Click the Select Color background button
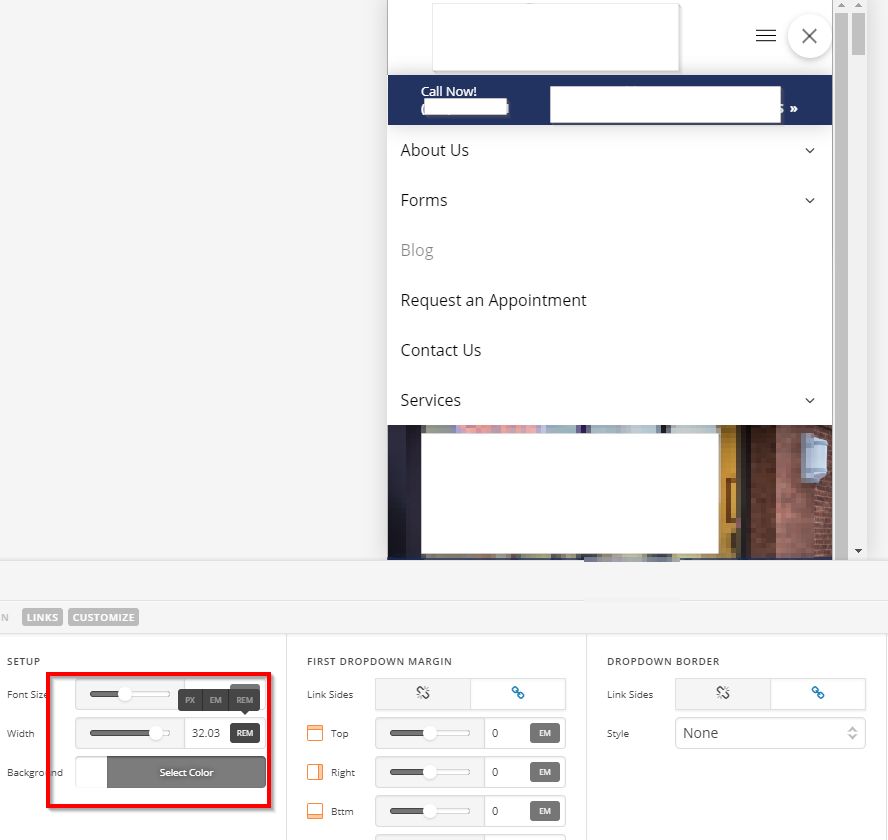 tap(186, 772)
